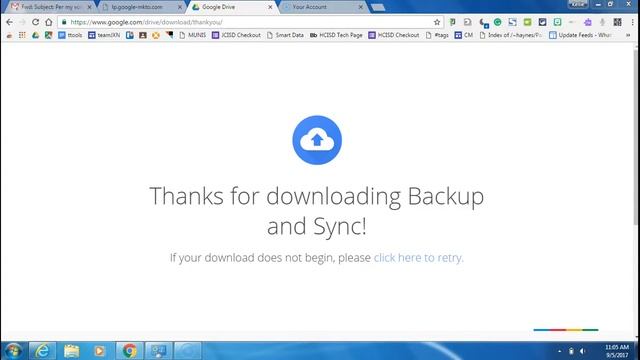The height and width of the screenshot is (360, 640).
Task: Click the address bar URL field
Action: click(x=249, y=22)
